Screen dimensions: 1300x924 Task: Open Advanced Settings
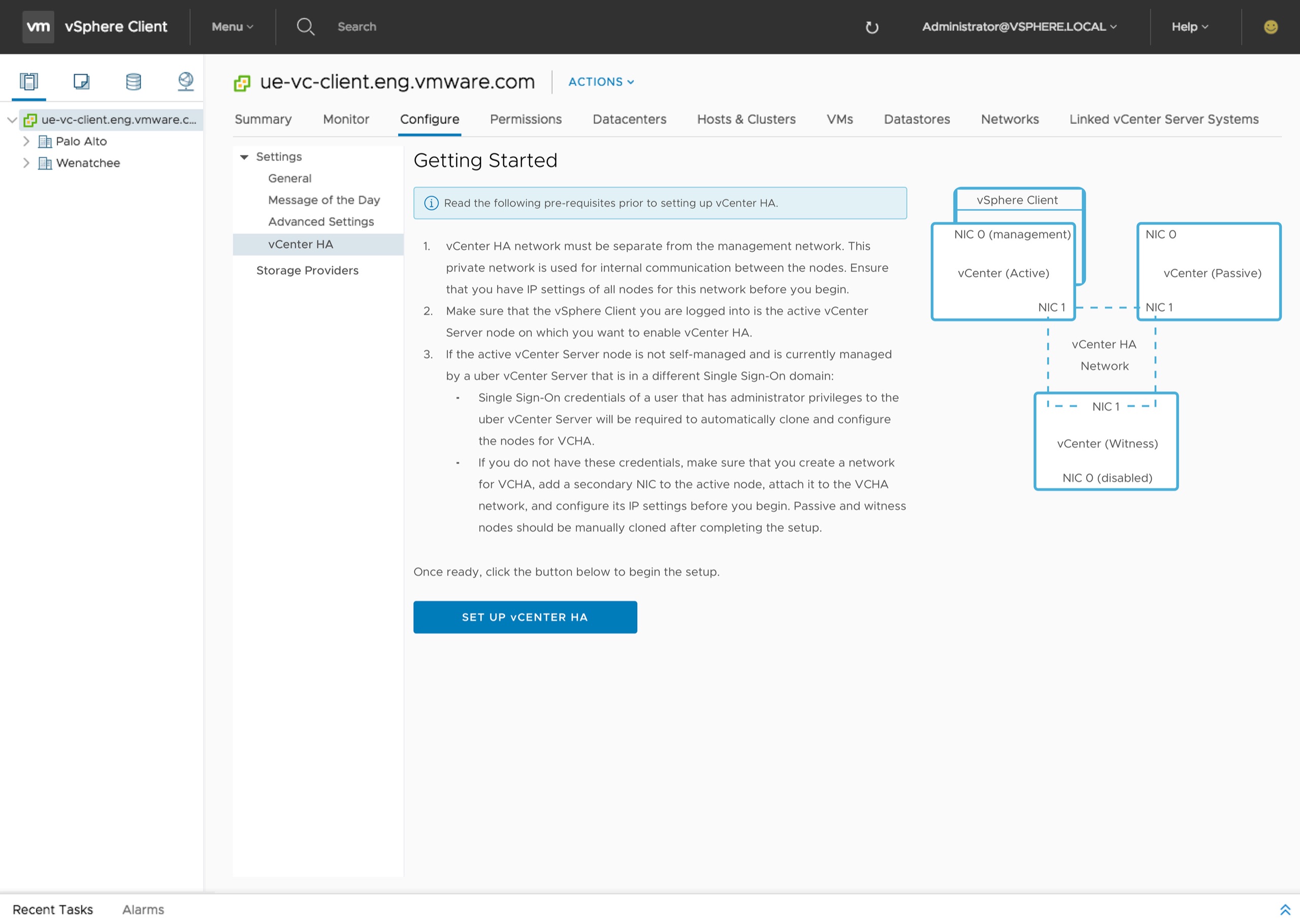[321, 222]
